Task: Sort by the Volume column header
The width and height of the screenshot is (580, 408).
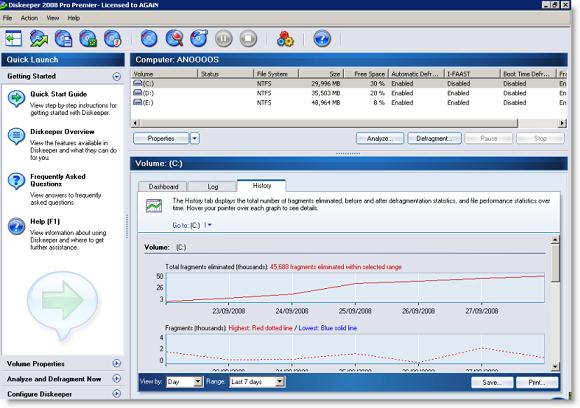Action: 164,74
